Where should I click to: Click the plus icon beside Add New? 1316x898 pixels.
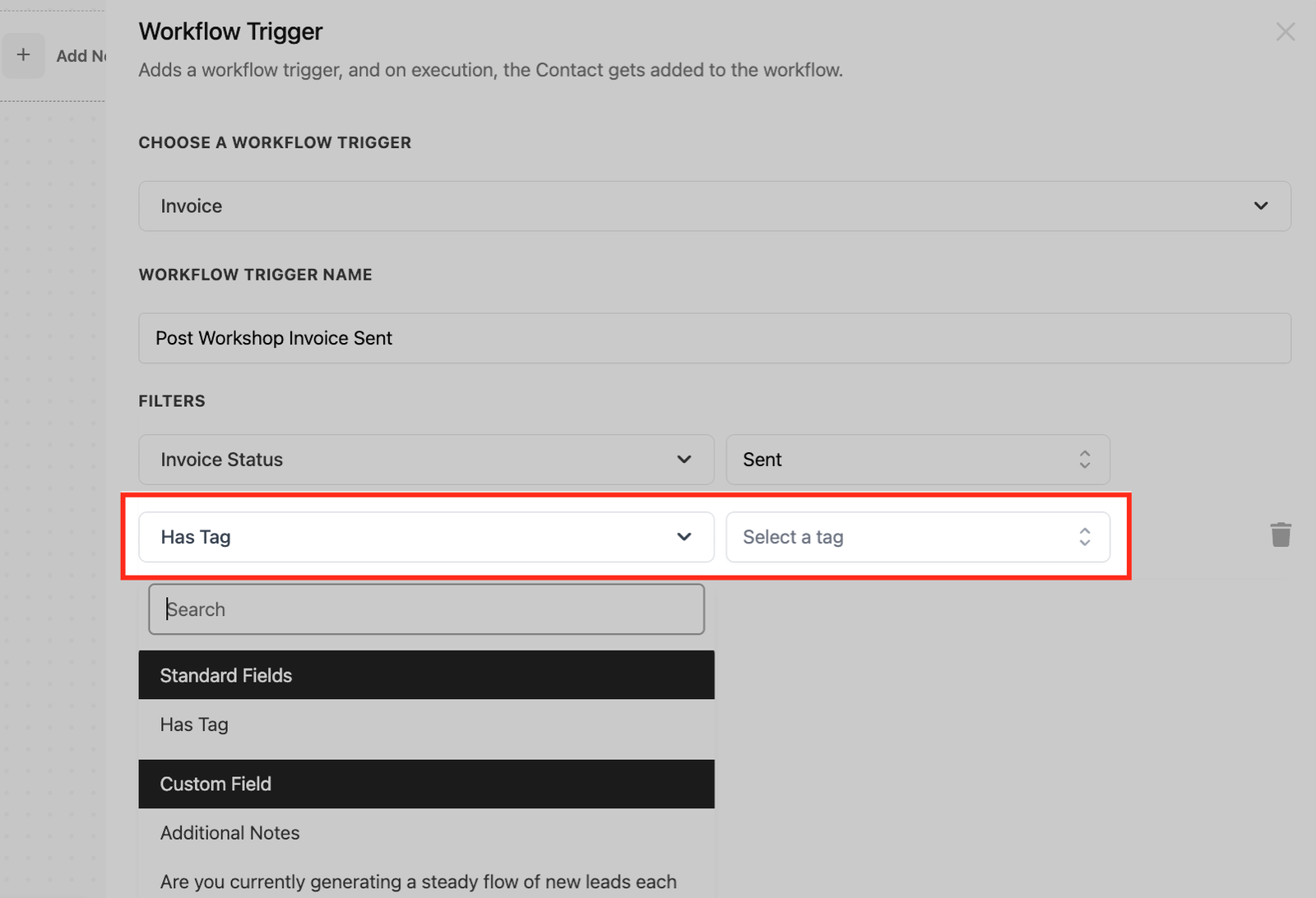(23, 55)
